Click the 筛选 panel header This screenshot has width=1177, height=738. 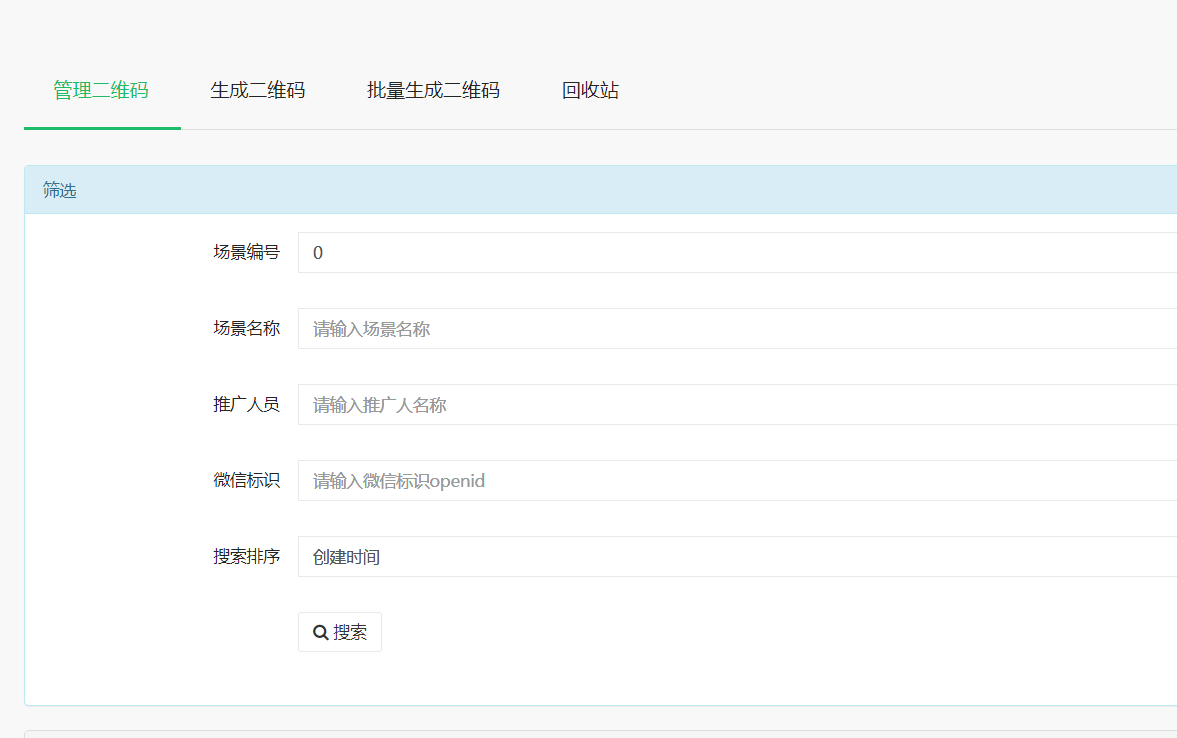click(600, 190)
